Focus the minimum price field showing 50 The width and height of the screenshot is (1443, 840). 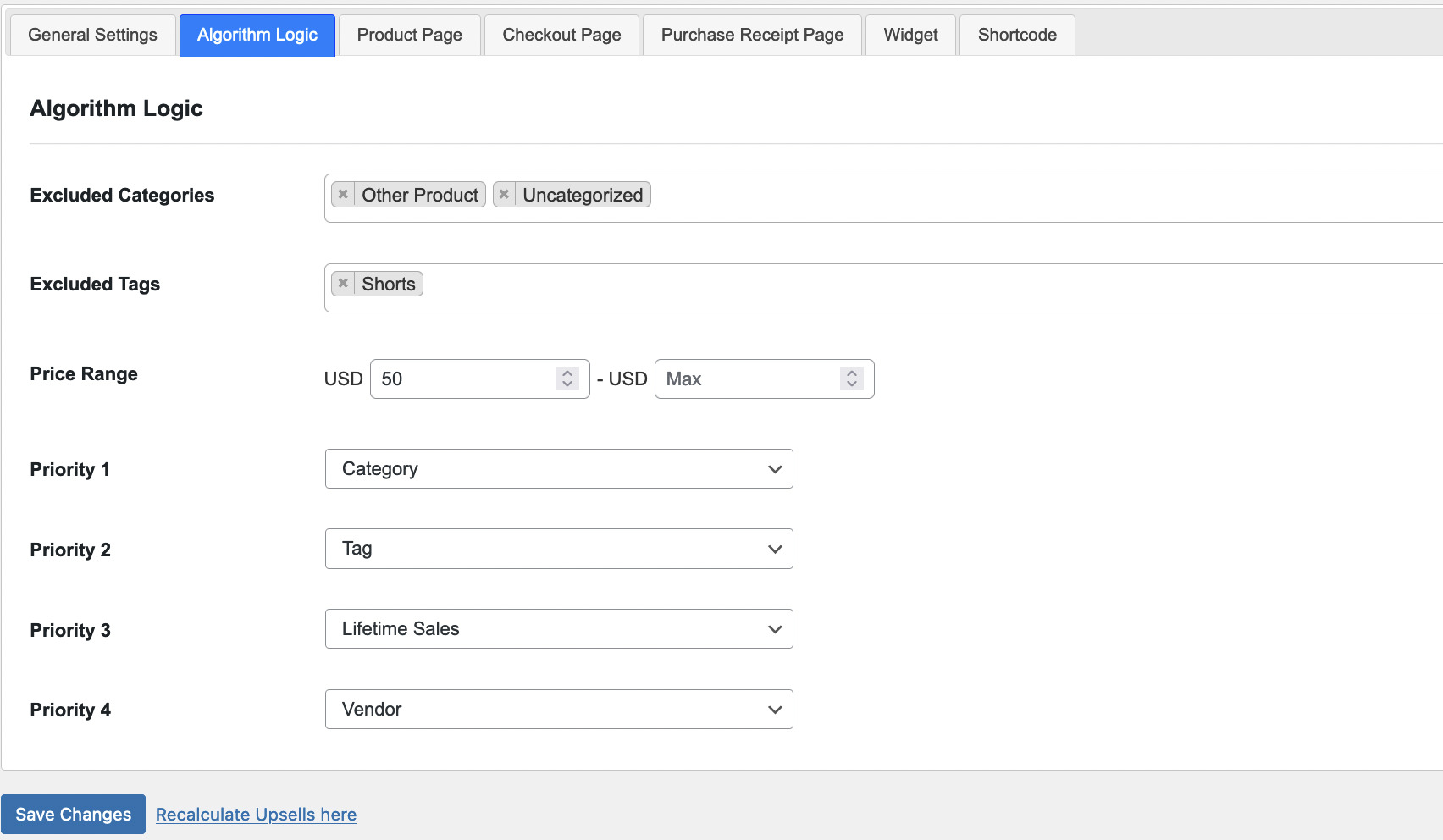463,379
